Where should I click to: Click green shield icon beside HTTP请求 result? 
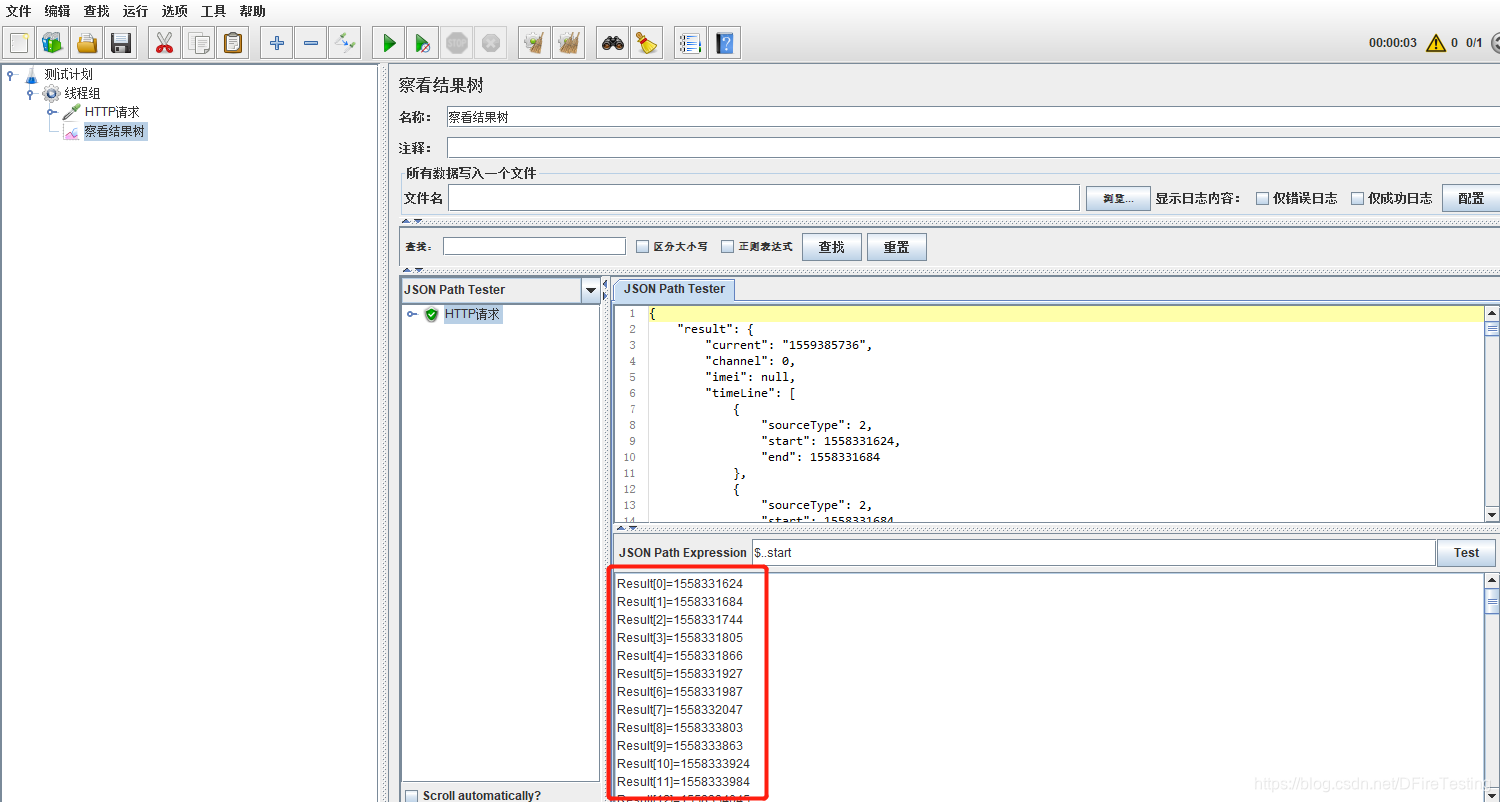pos(431,314)
